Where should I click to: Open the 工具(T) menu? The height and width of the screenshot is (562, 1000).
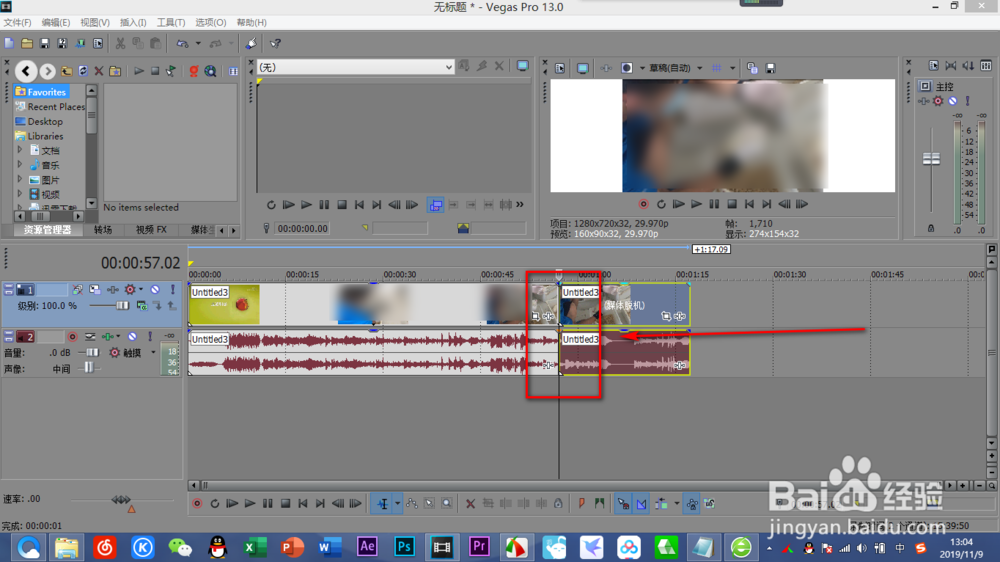coord(171,22)
